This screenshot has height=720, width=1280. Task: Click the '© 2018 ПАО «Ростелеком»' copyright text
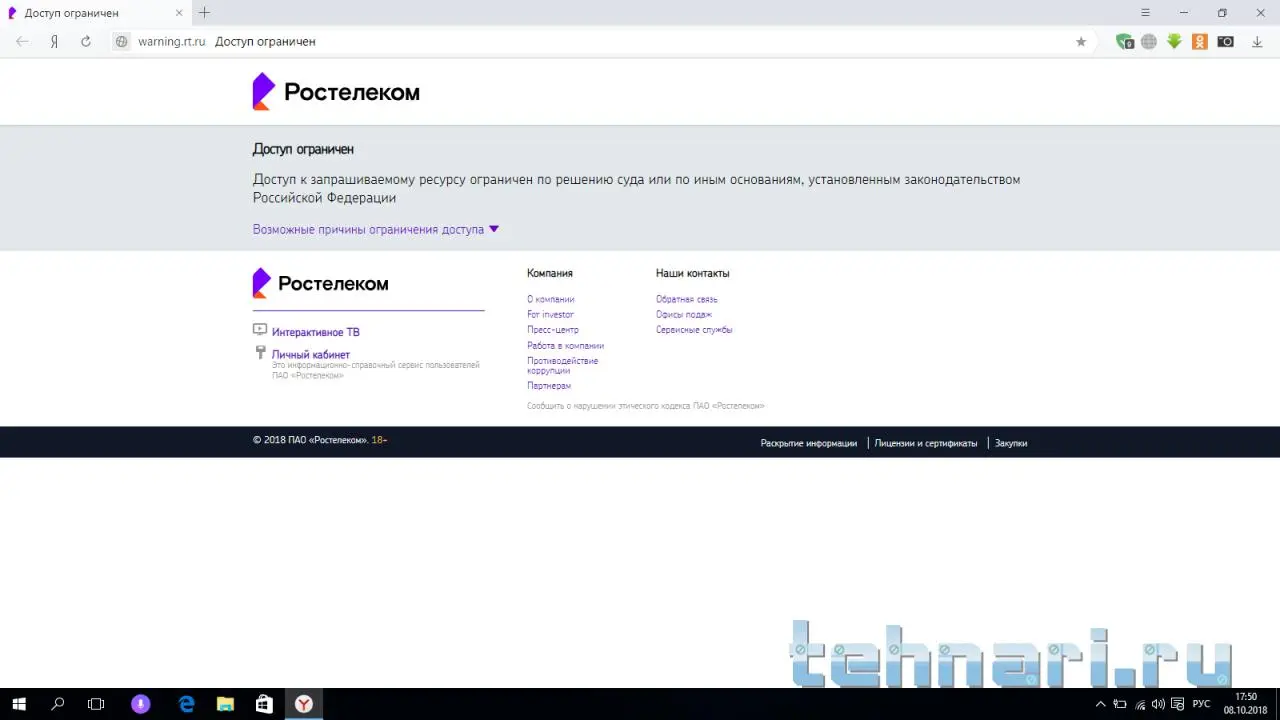[x=310, y=440]
